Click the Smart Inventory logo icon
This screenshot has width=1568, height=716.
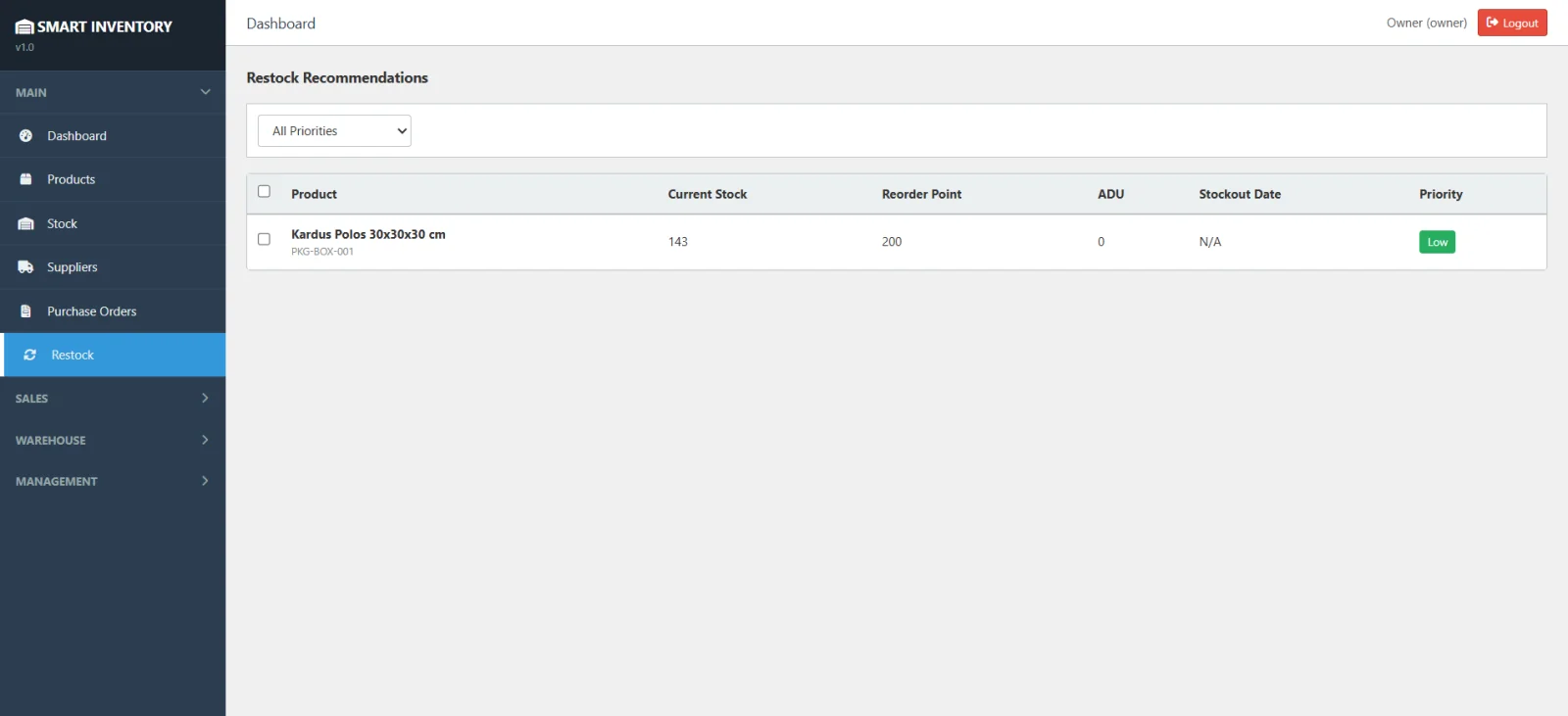coord(24,27)
